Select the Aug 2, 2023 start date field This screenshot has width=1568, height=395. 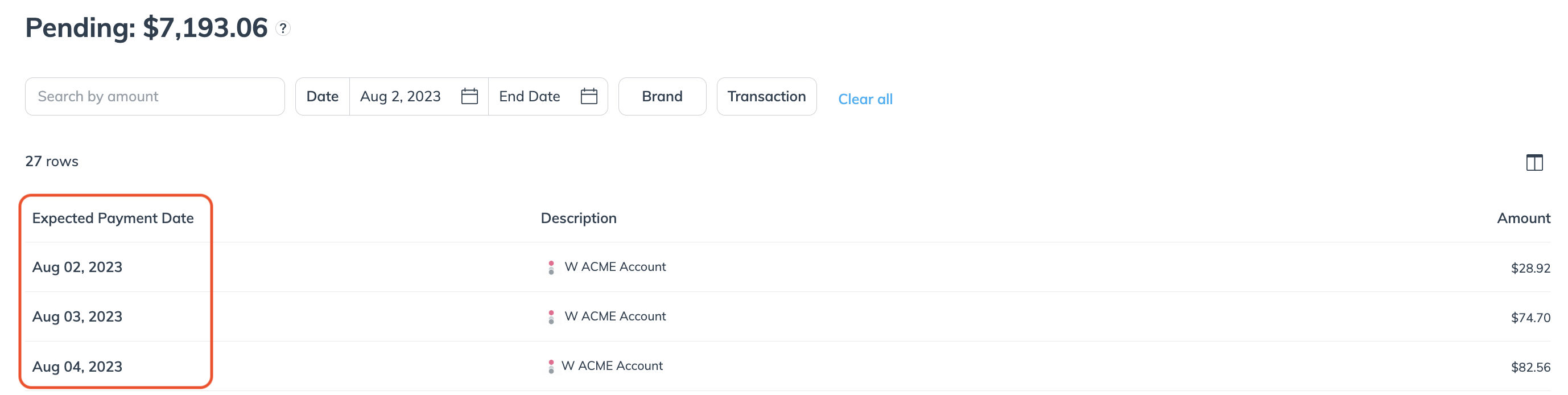coord(419,96)
